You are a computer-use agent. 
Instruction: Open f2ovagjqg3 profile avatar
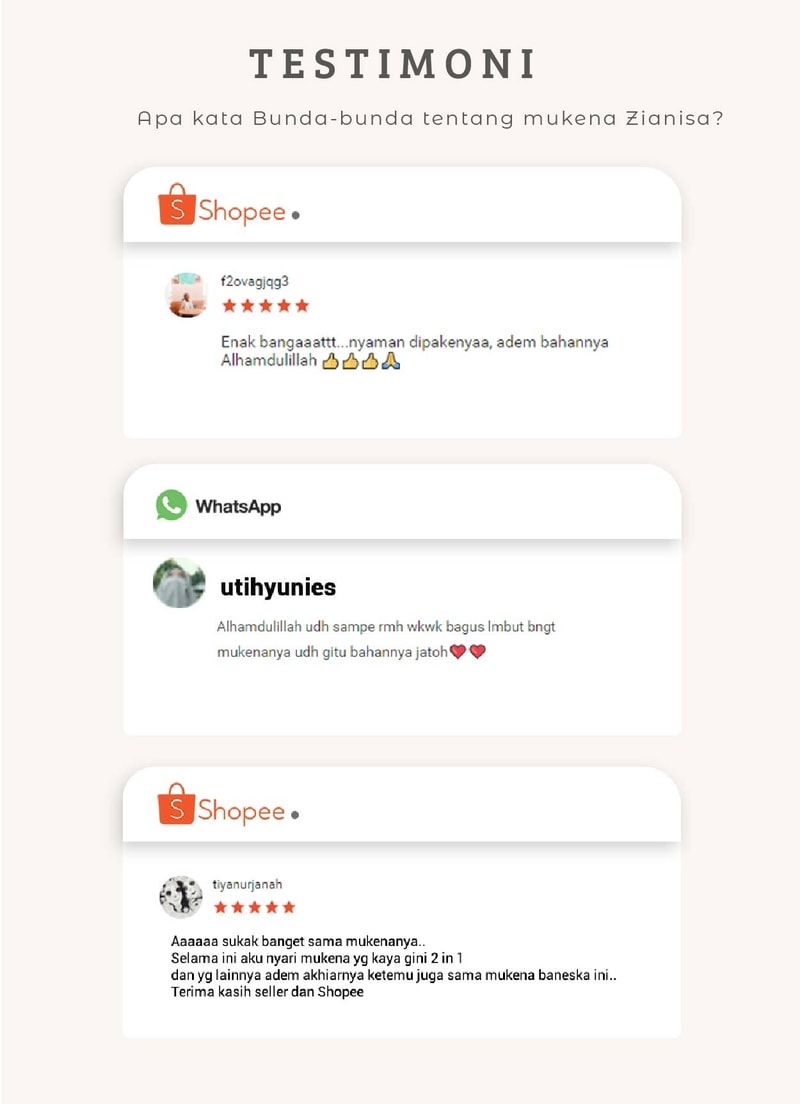tap(186, 295)
